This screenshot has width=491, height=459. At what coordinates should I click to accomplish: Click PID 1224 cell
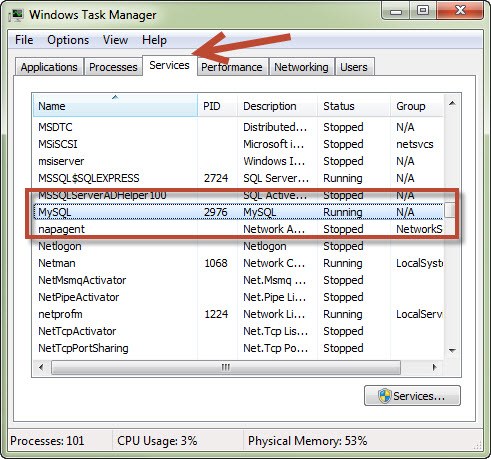coord(216,314)
